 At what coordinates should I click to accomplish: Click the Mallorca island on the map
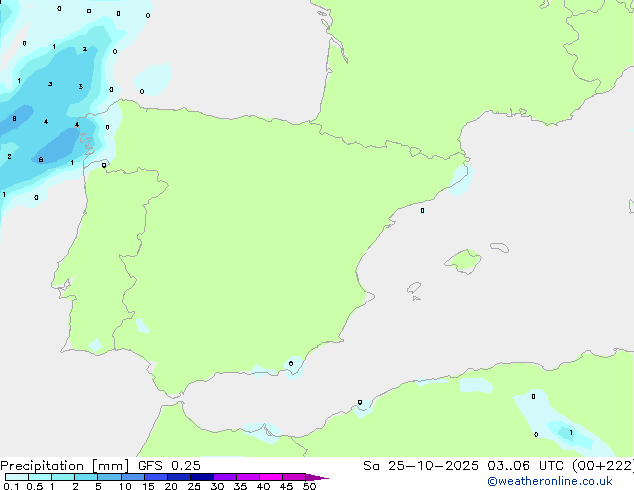[463, 261]
